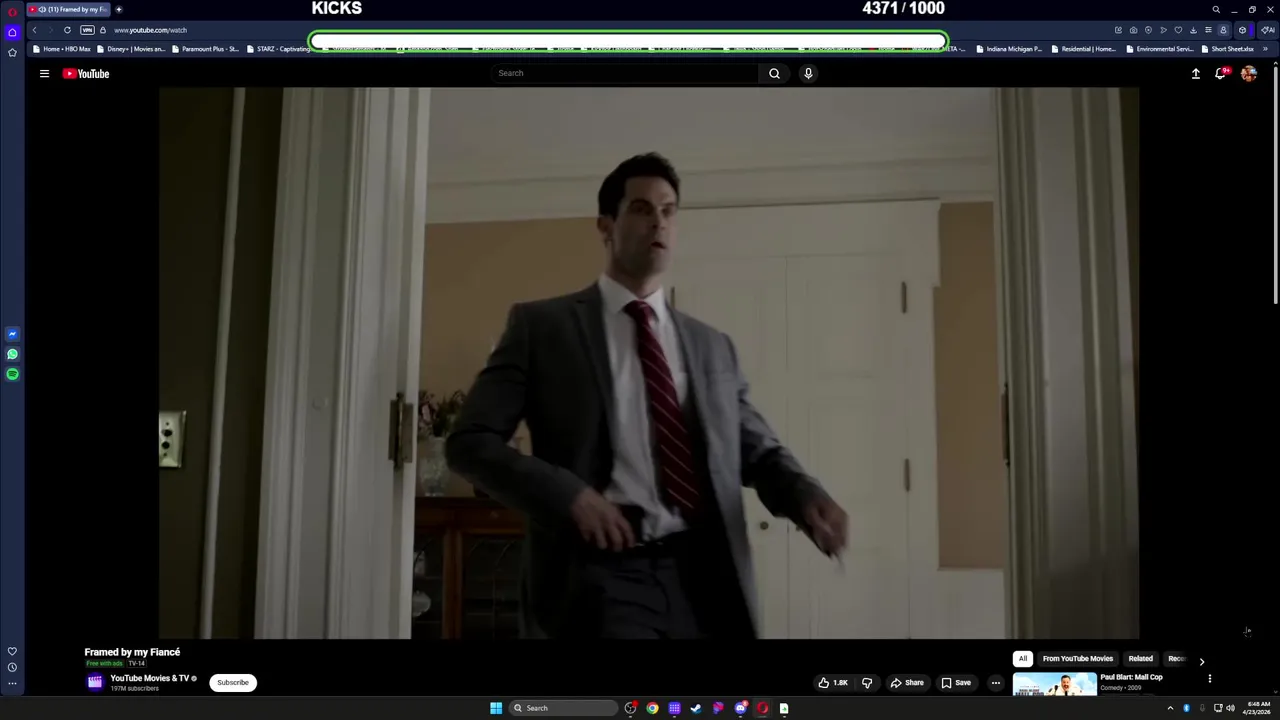
Task: Open Chrome from the taskbar
Action: 652,708
